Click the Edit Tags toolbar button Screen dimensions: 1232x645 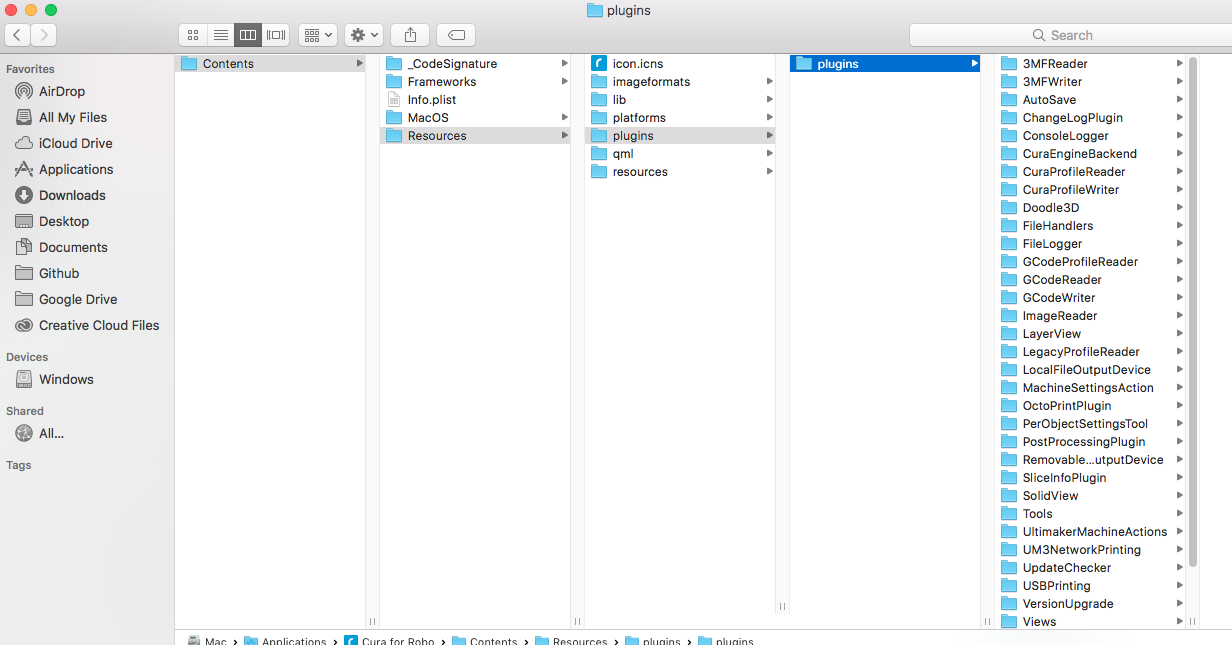click(456, 35)
